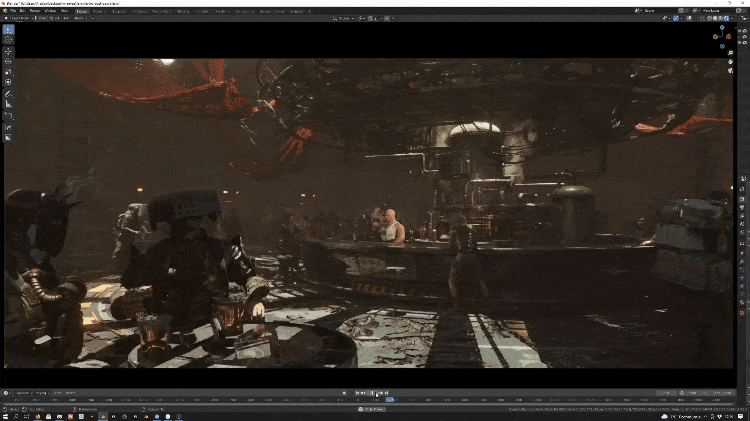Switch to wireframe viewport shading

[709, 18]
